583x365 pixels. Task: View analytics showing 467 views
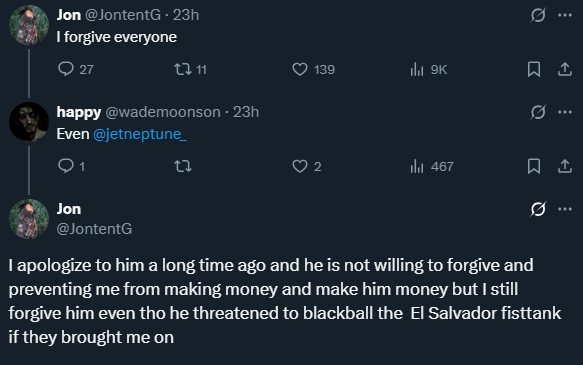point(417,166)
